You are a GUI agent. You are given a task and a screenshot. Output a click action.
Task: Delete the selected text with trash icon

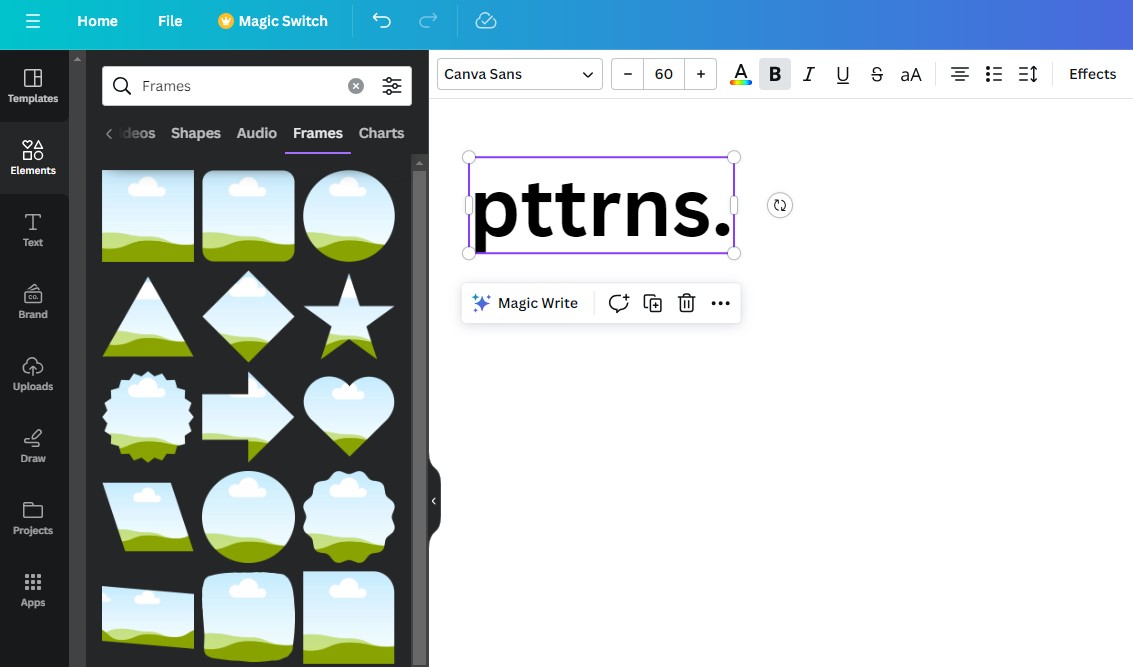(686, 303)
